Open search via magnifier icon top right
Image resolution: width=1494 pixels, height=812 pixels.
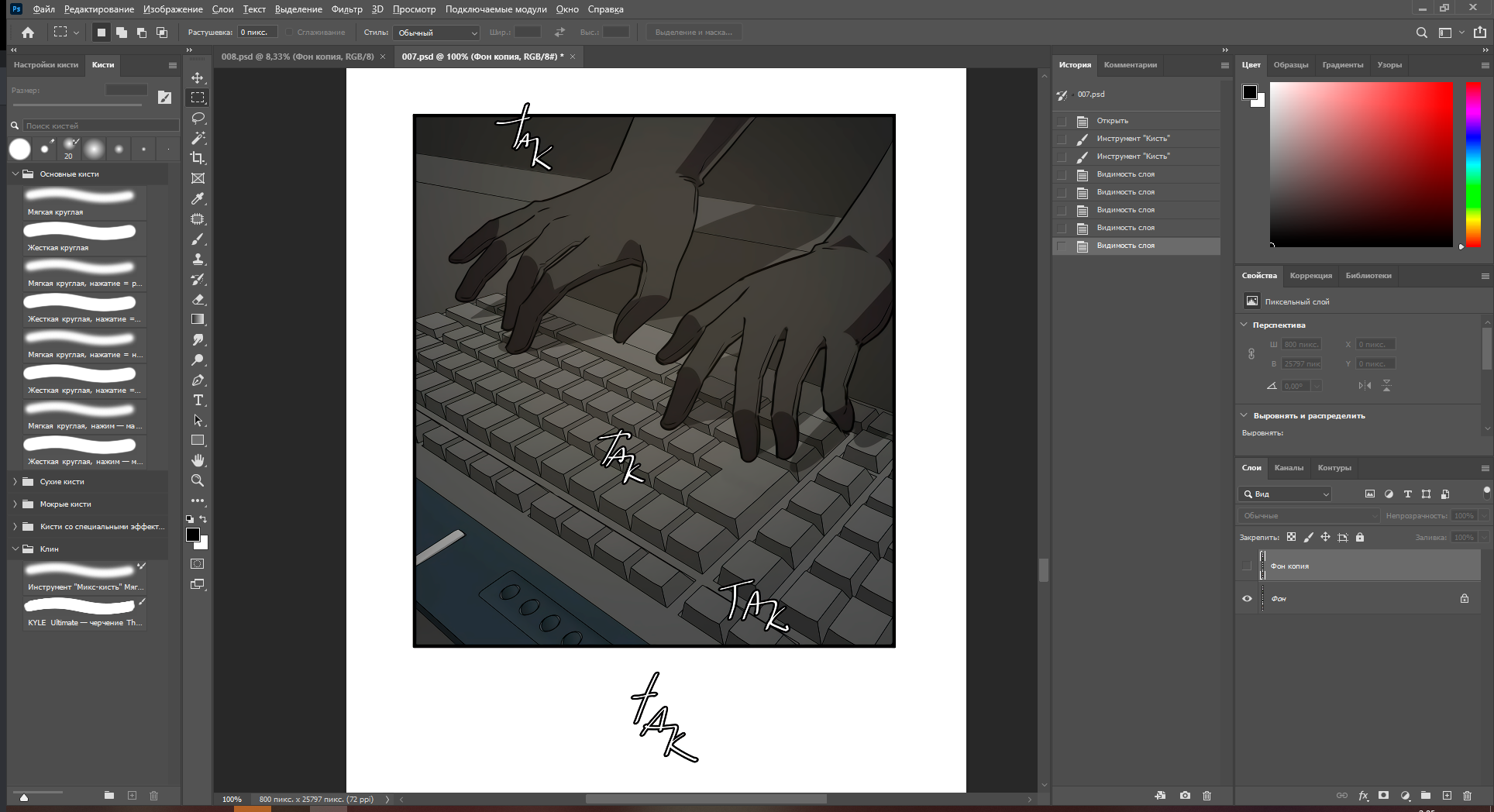(x=1421, y=33)
